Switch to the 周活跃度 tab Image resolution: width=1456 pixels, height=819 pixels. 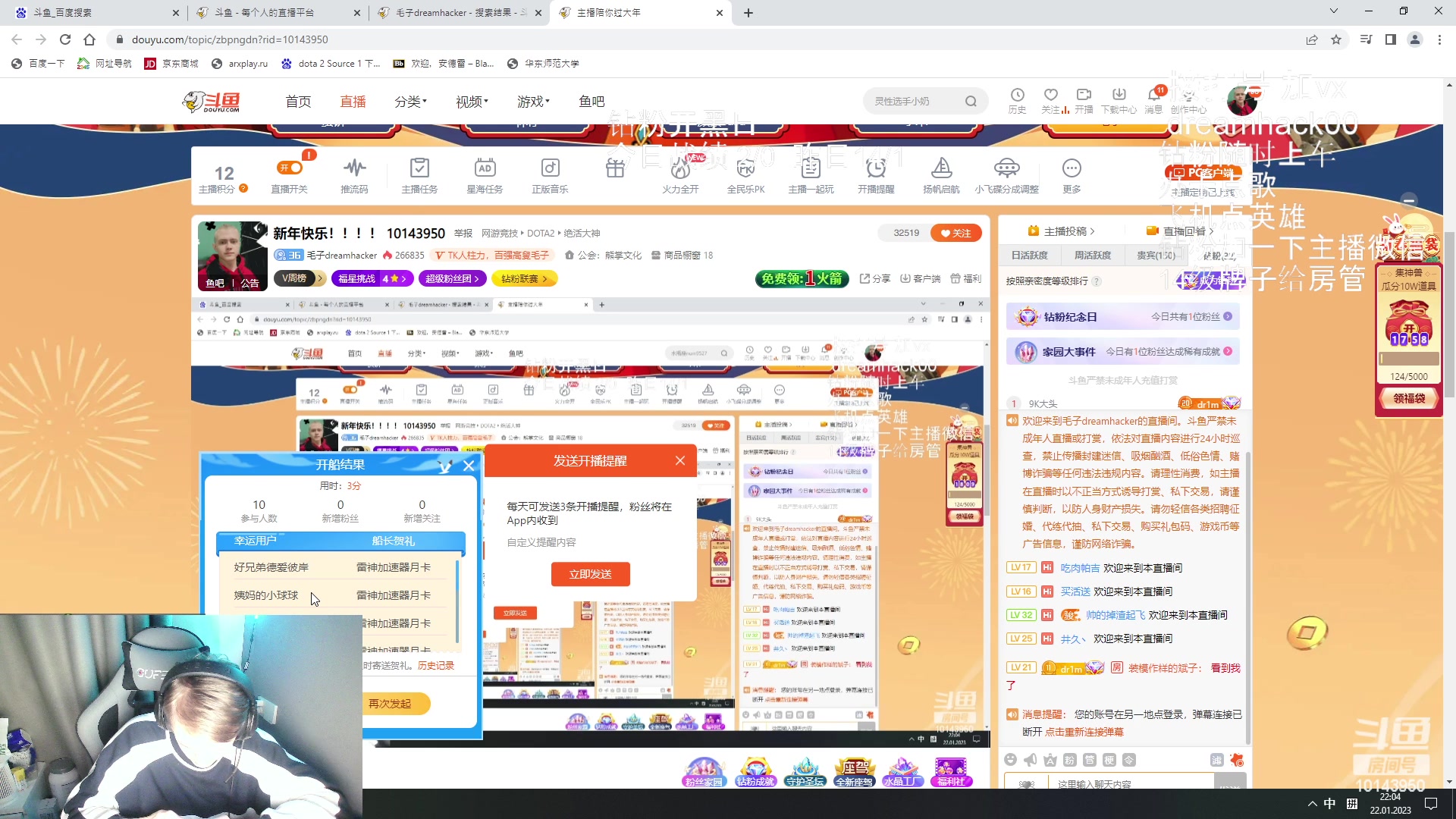[1093, 256]
